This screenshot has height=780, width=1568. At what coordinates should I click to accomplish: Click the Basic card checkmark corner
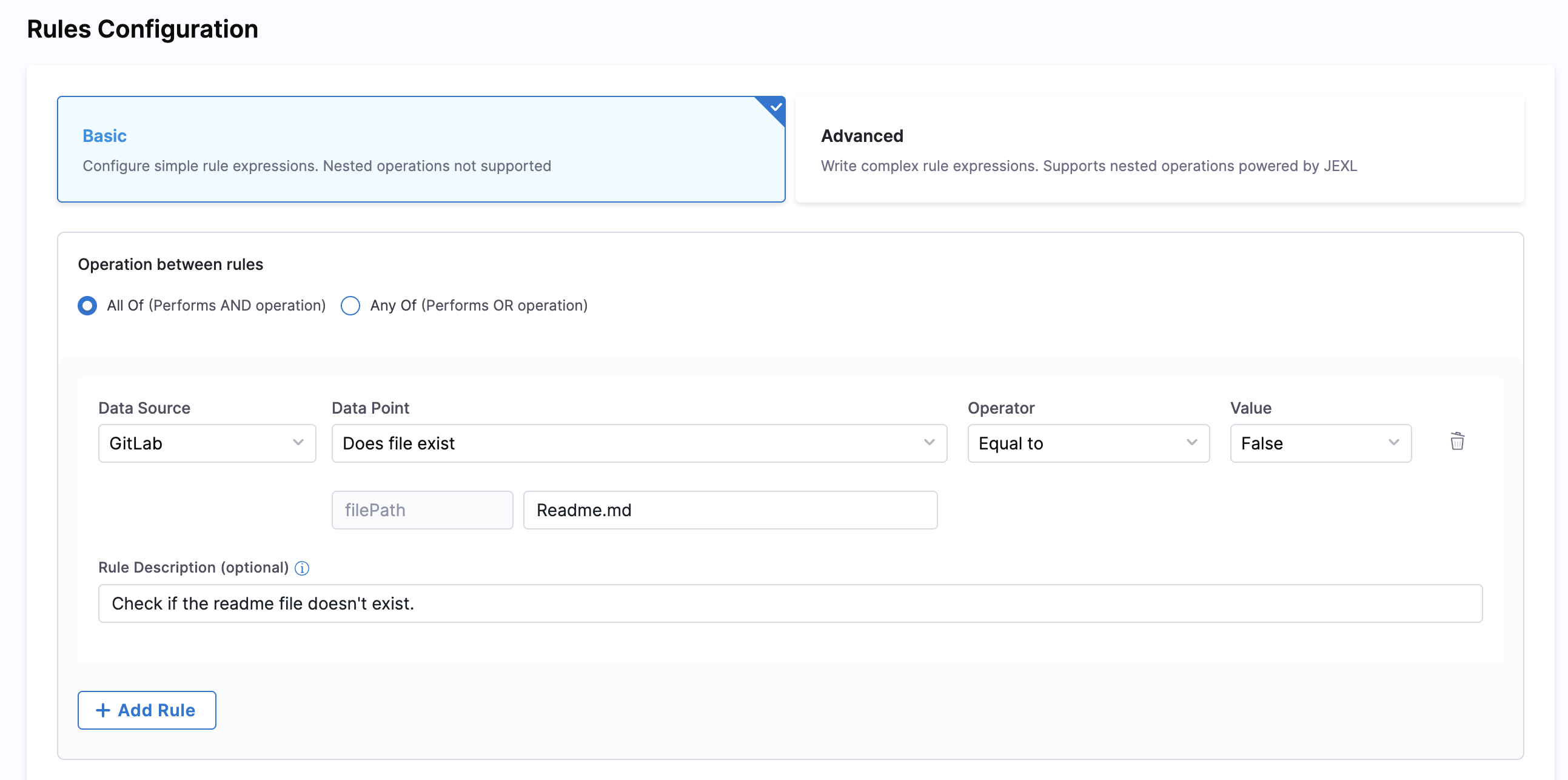(775, 107)
